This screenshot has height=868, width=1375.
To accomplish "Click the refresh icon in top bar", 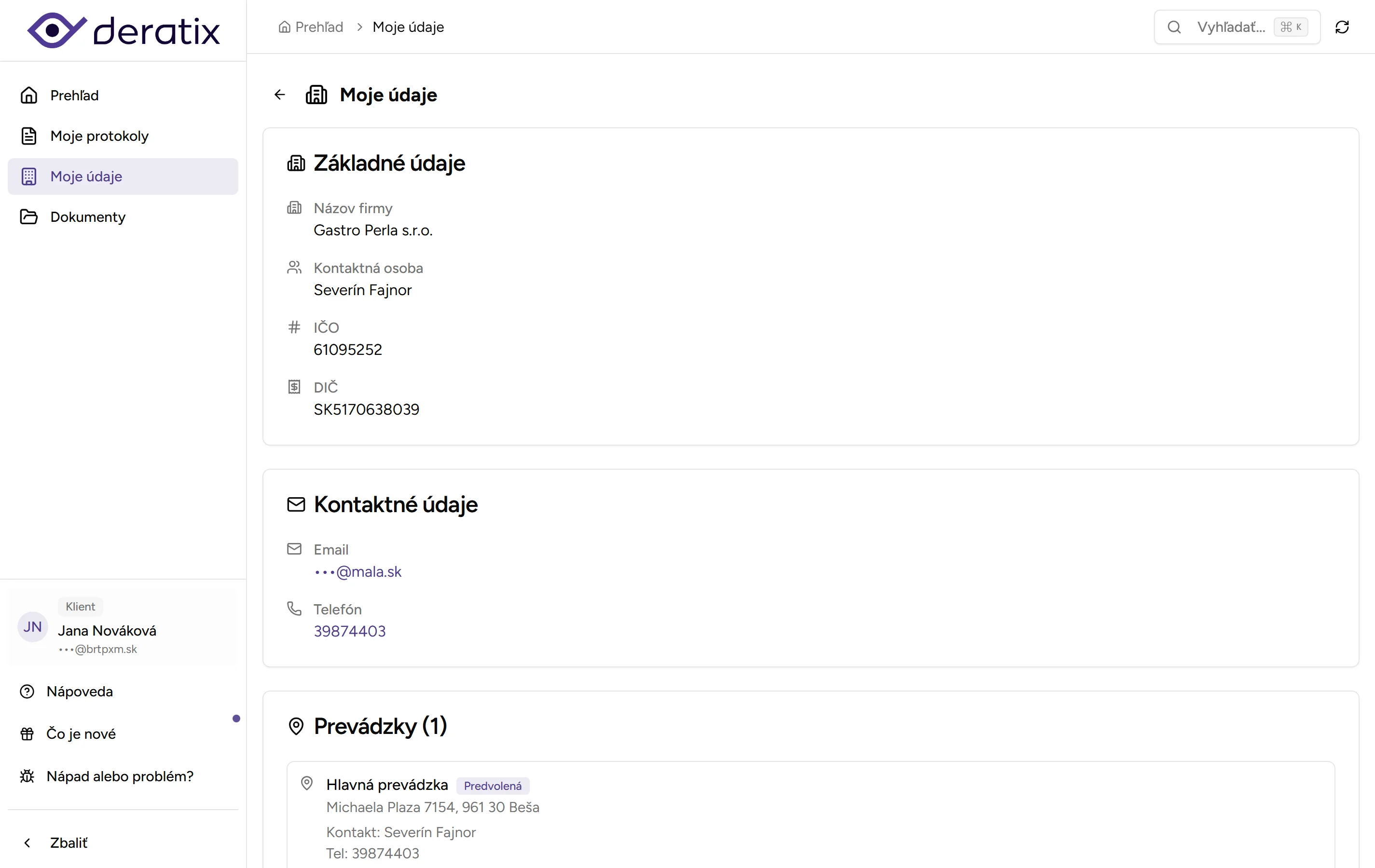I will 1342,27.
